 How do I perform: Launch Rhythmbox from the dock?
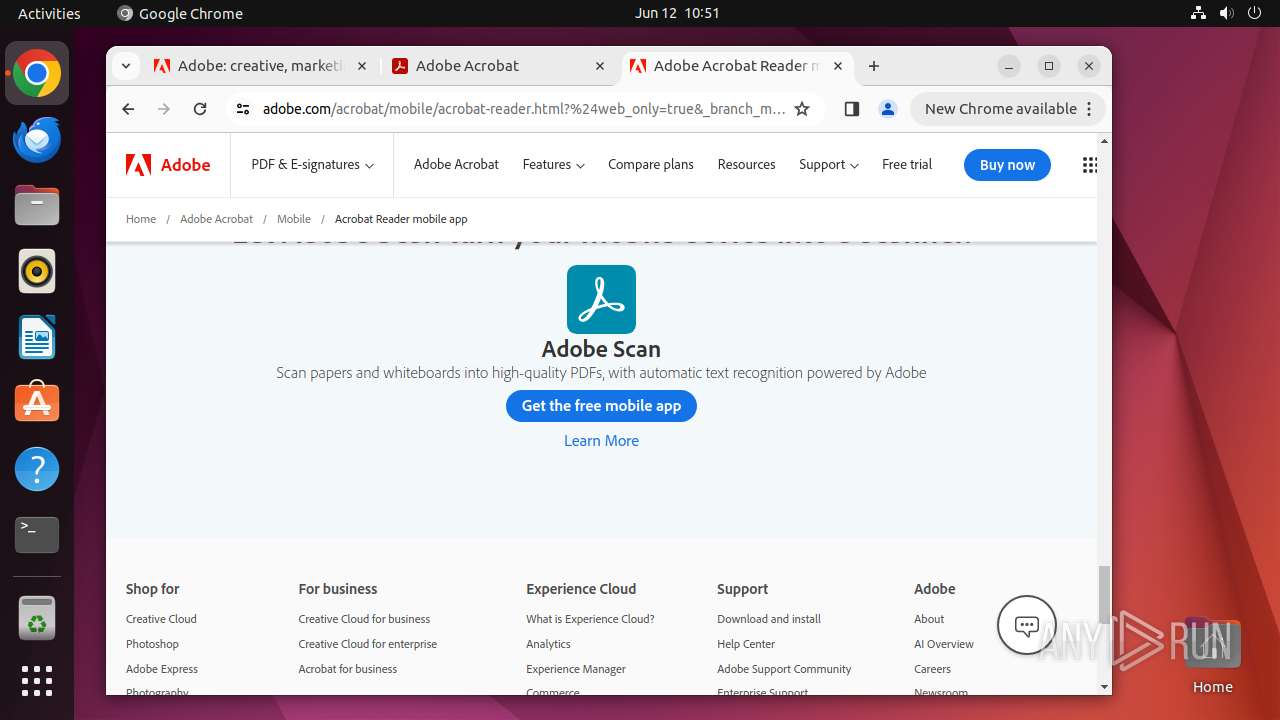coord(37,271)
